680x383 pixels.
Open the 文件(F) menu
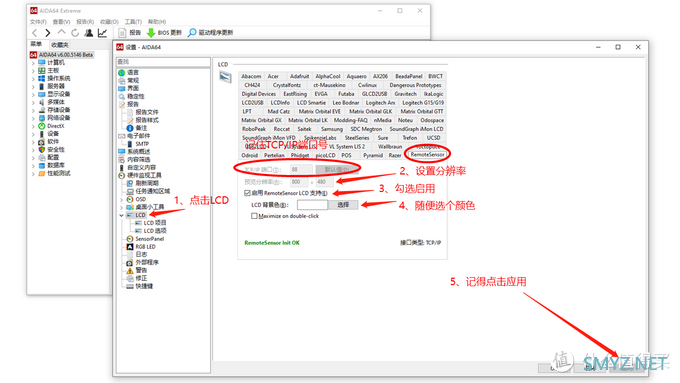point(38,21)
